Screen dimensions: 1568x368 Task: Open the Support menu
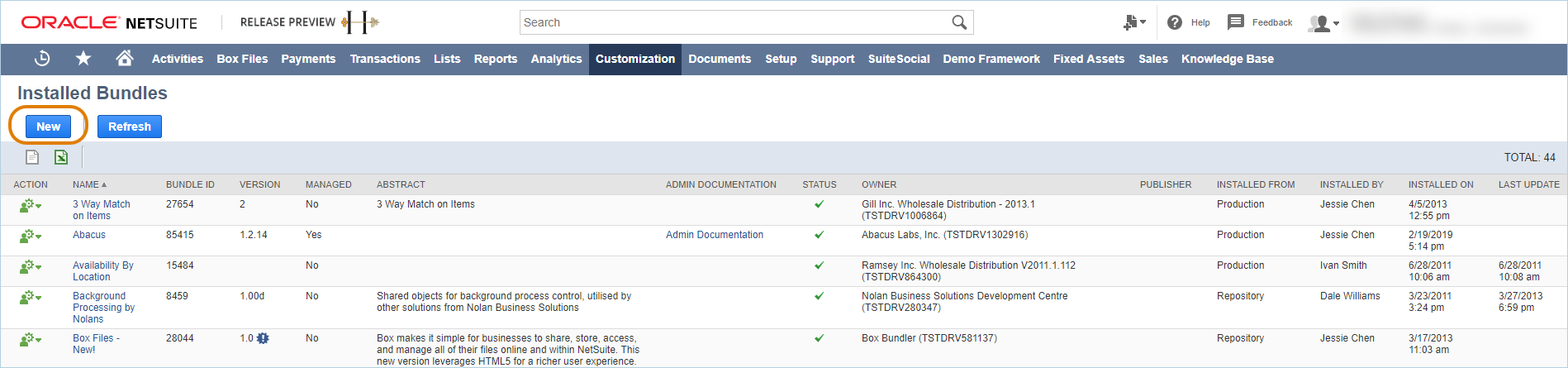pyautogui.click(x=833, y=59)
